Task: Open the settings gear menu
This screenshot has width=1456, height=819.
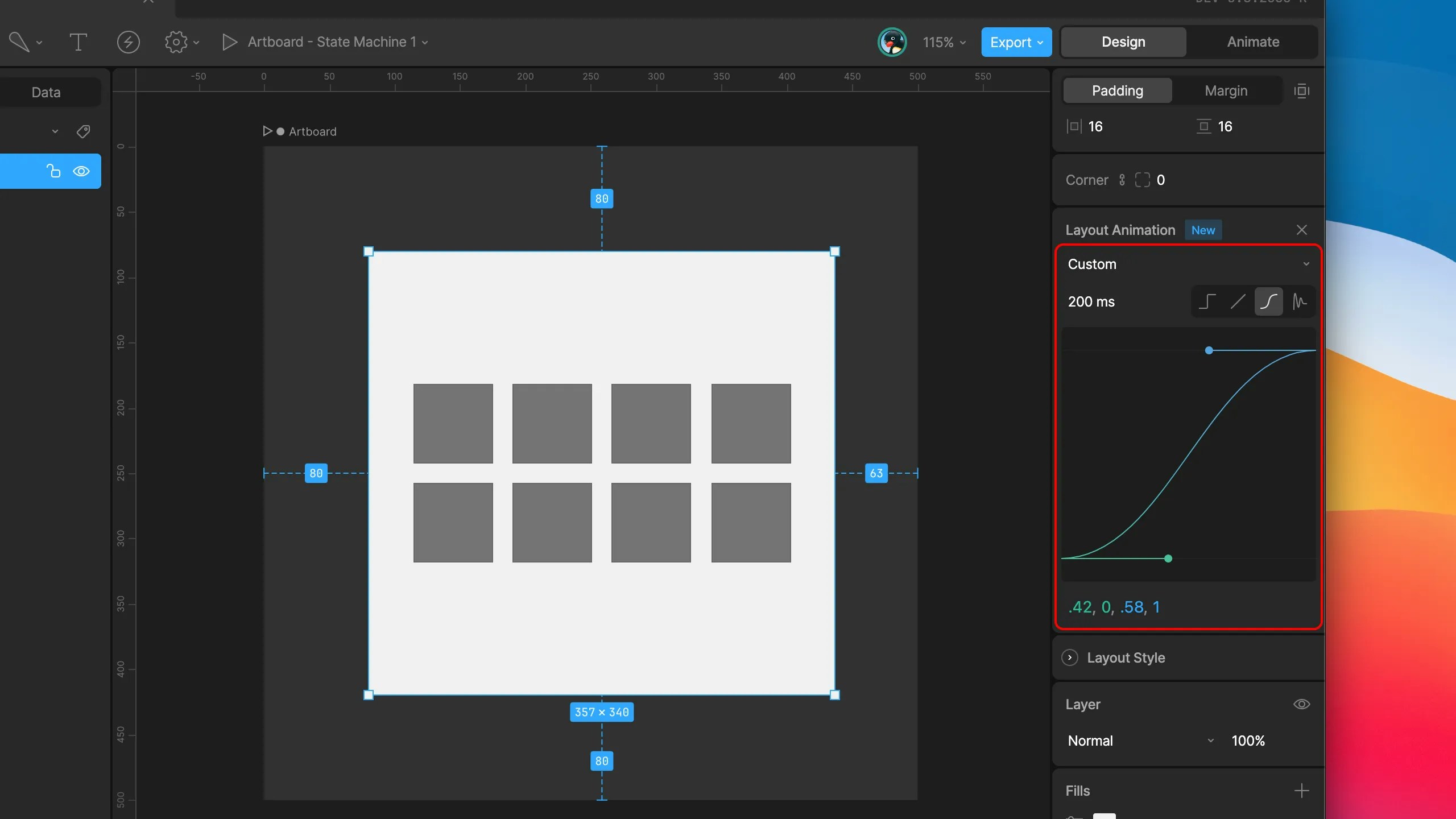Action: pos(176,42)
